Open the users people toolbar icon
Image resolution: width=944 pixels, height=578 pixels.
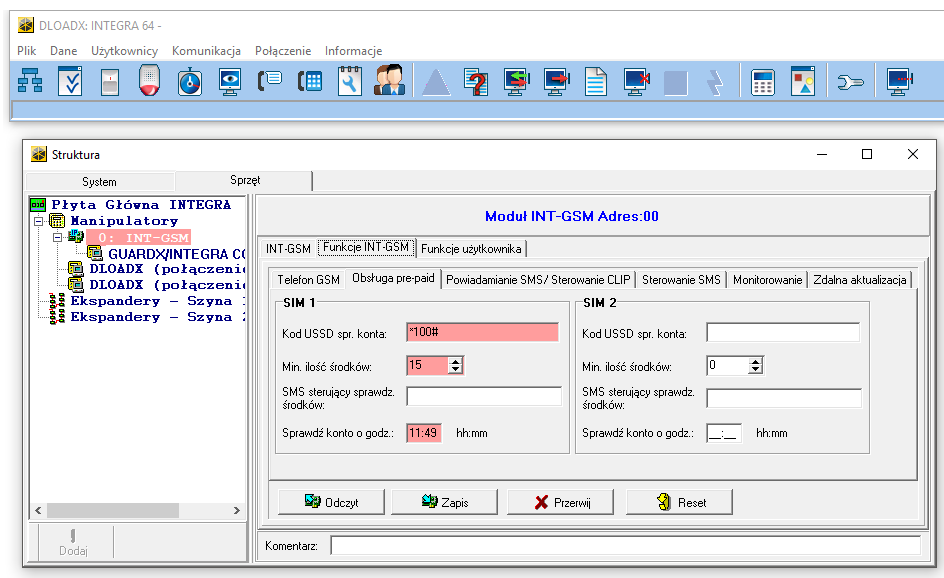tap(390, 80)
